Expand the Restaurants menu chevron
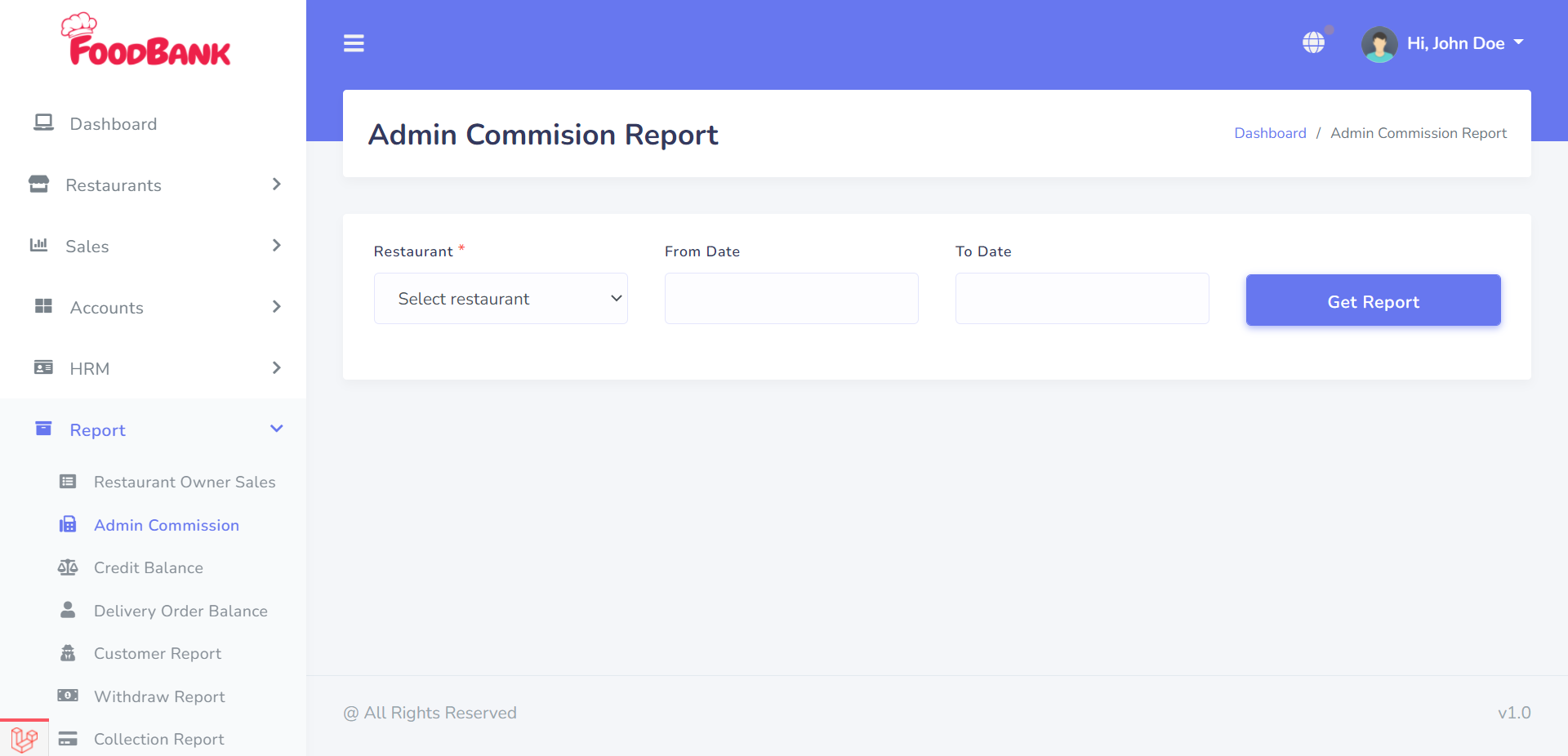 click(x=276, y=185)
